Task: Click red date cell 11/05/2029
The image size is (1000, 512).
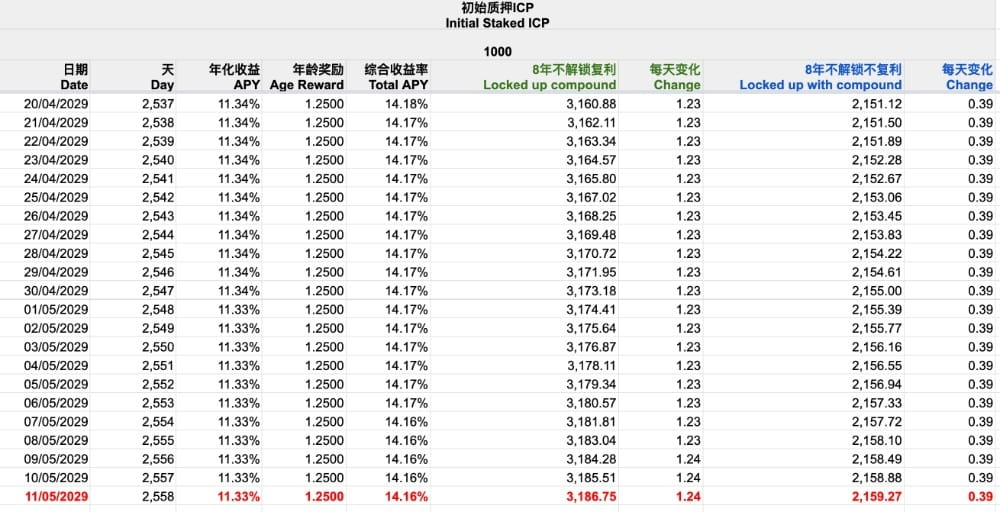Action: click(x=56, y=497)
